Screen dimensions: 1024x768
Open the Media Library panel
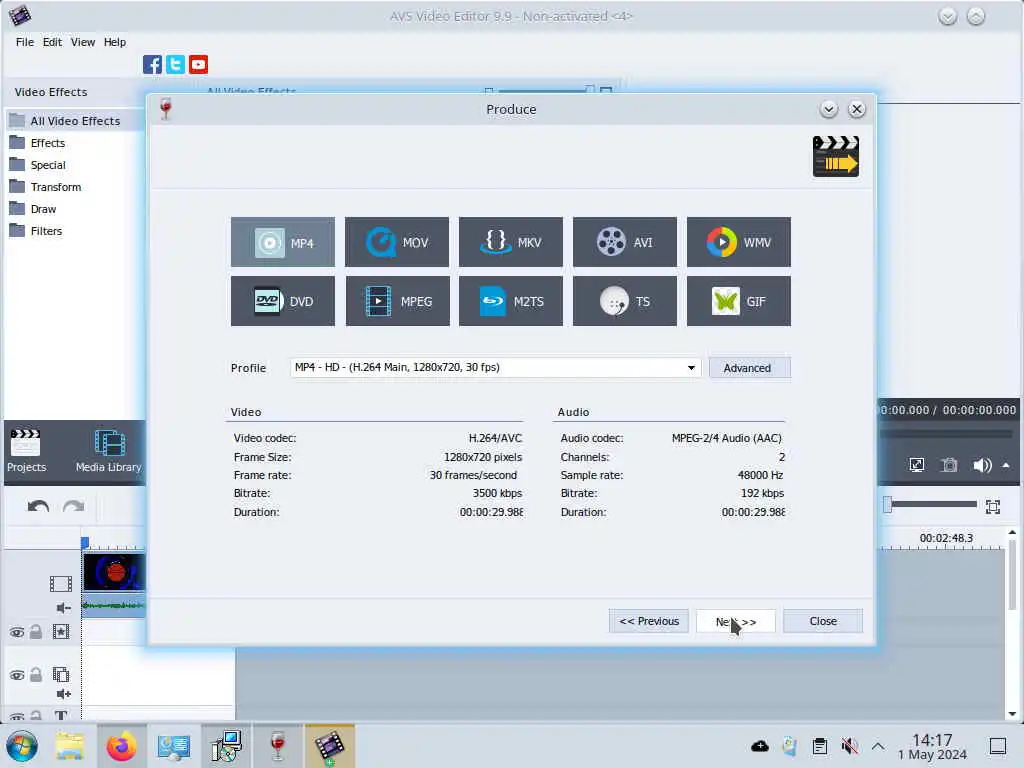click(x=108, y=451)
